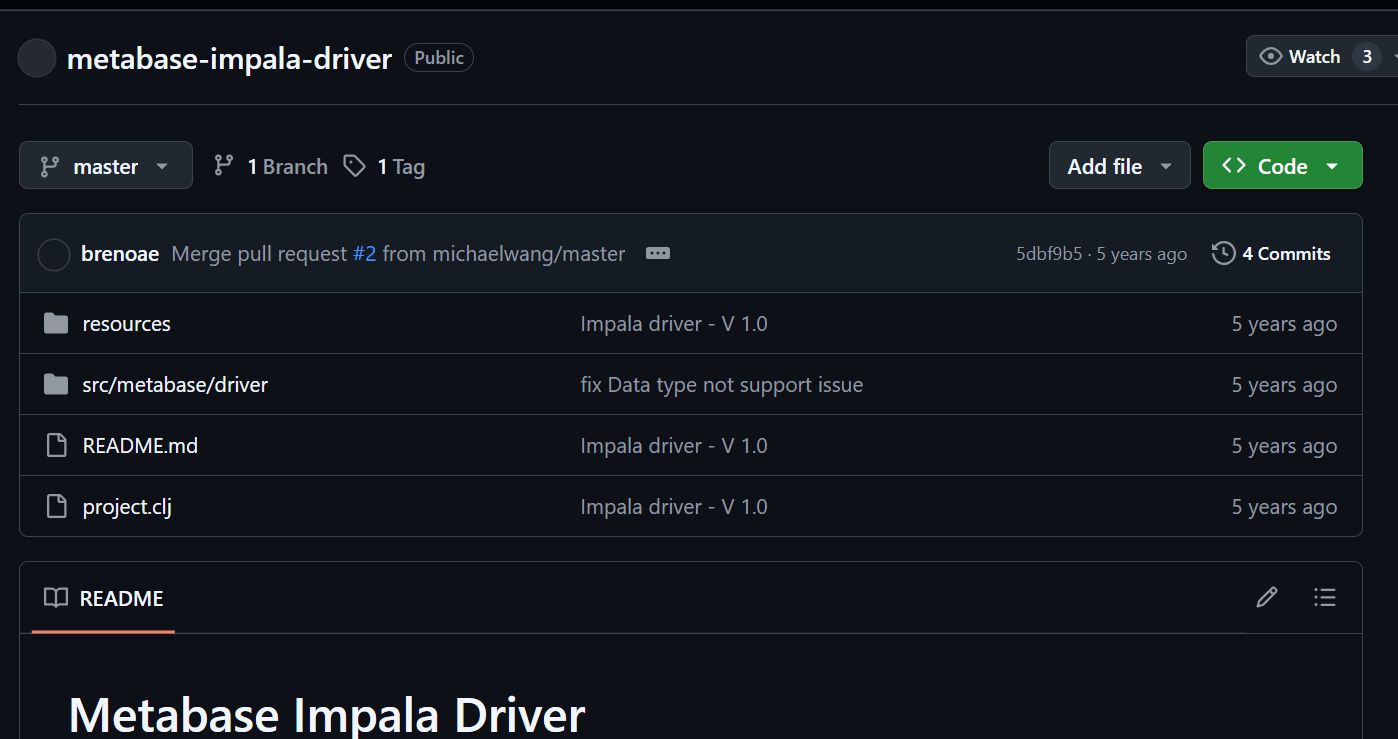Image resolution: width=1398 pixels, height=739 pixels.
Task: Open project.clj commit message Impala driver - V 1.0
Action: [674, 507]
